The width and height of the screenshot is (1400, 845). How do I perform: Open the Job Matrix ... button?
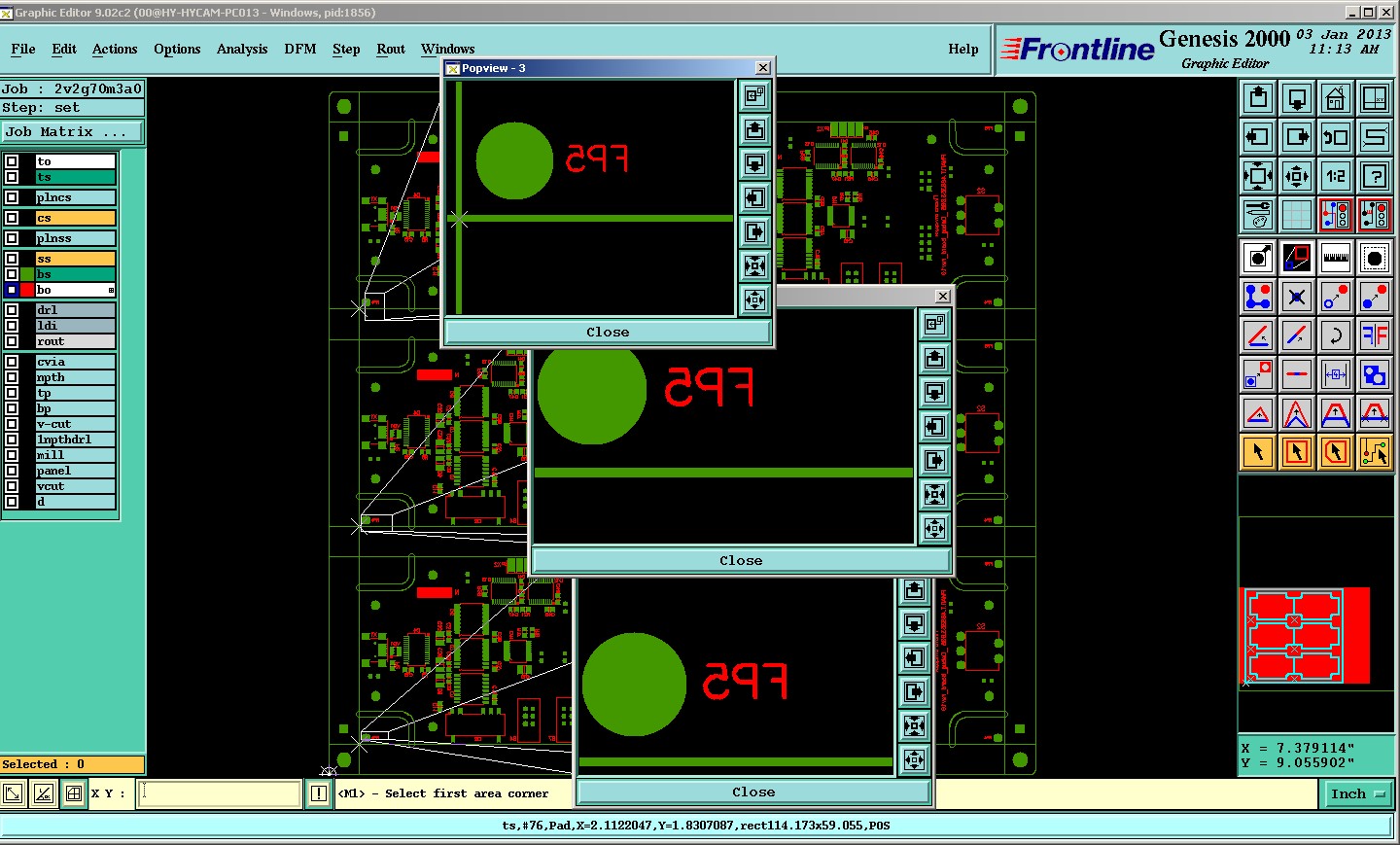click(72, 131)
